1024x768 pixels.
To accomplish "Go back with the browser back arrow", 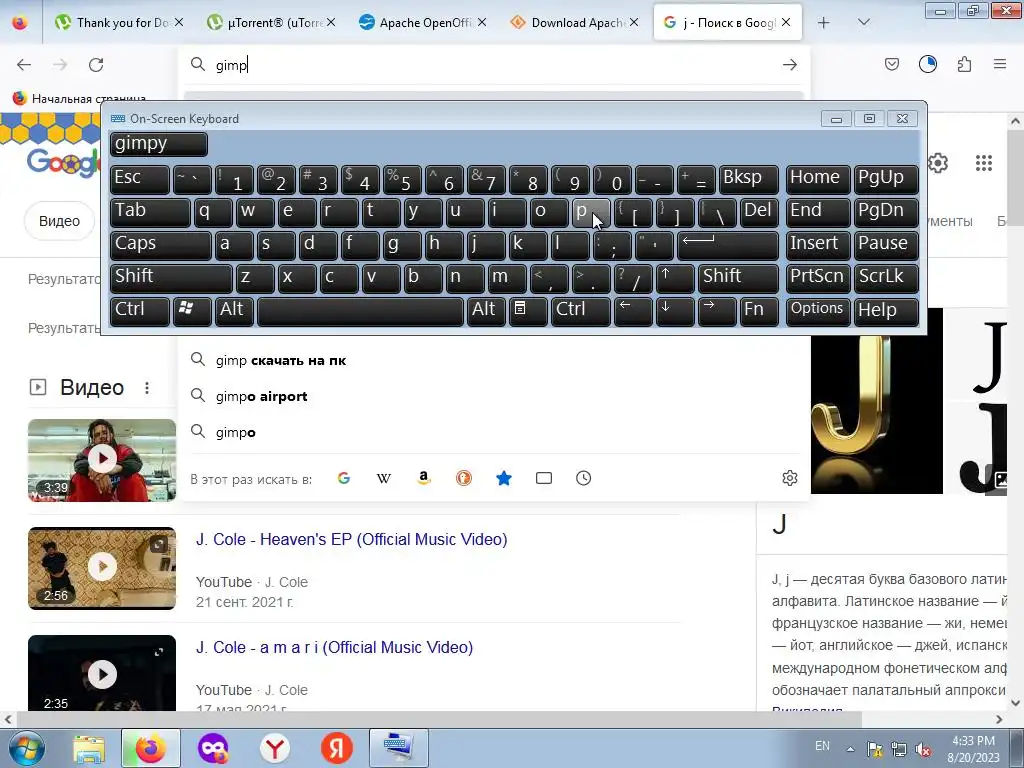I will point(24,65).
